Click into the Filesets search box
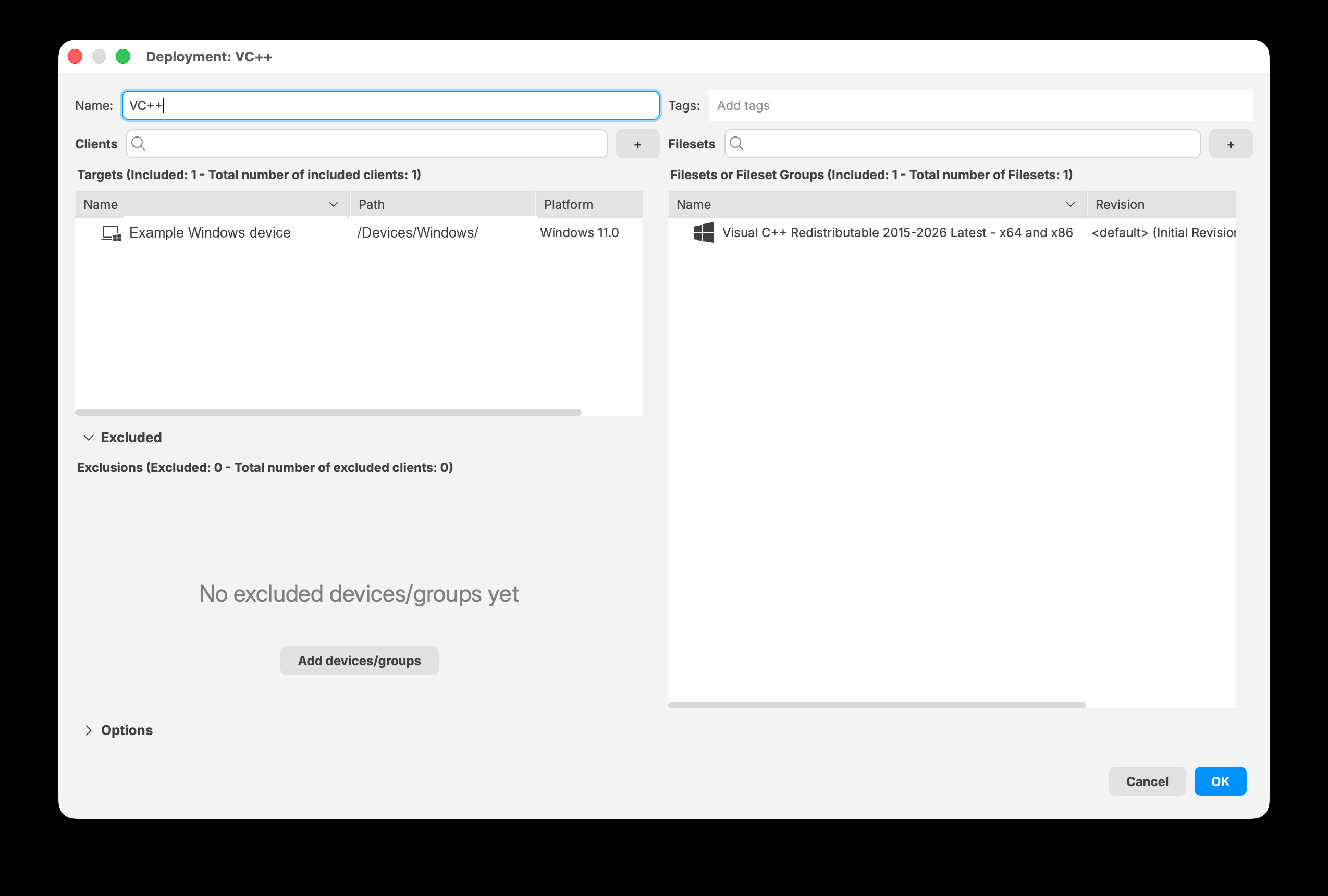 [x=962, y=144]
